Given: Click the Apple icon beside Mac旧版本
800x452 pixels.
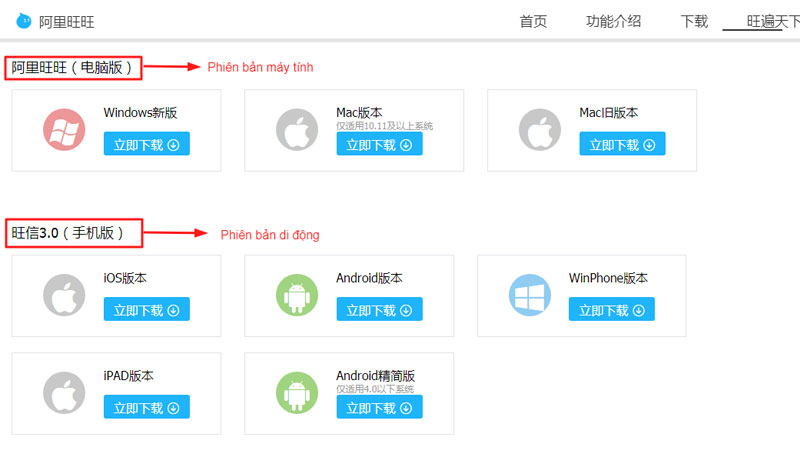Looking at the screenshot, I should (x=540, y=130).
